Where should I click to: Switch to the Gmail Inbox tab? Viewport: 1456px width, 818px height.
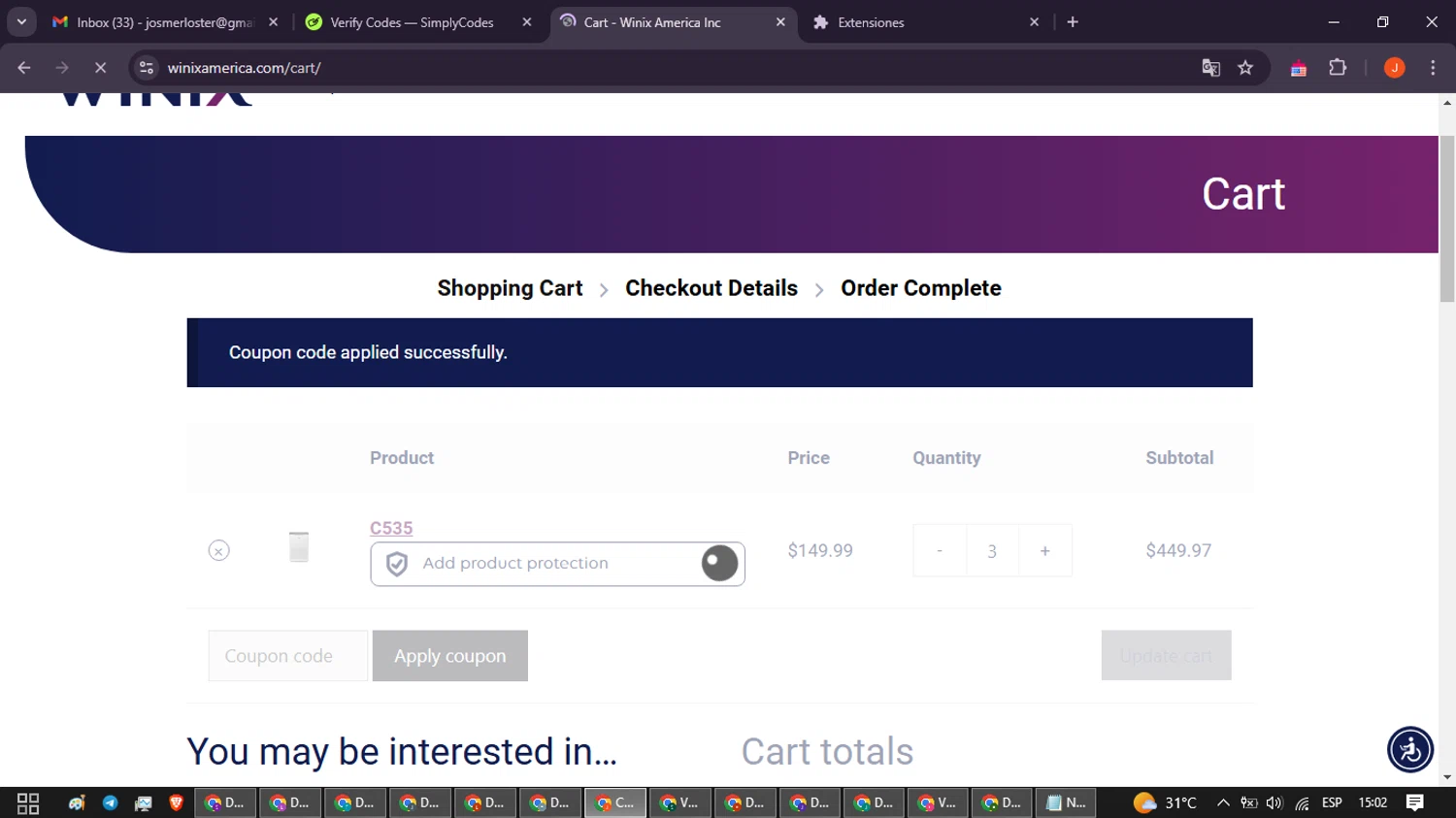[165, 22]
